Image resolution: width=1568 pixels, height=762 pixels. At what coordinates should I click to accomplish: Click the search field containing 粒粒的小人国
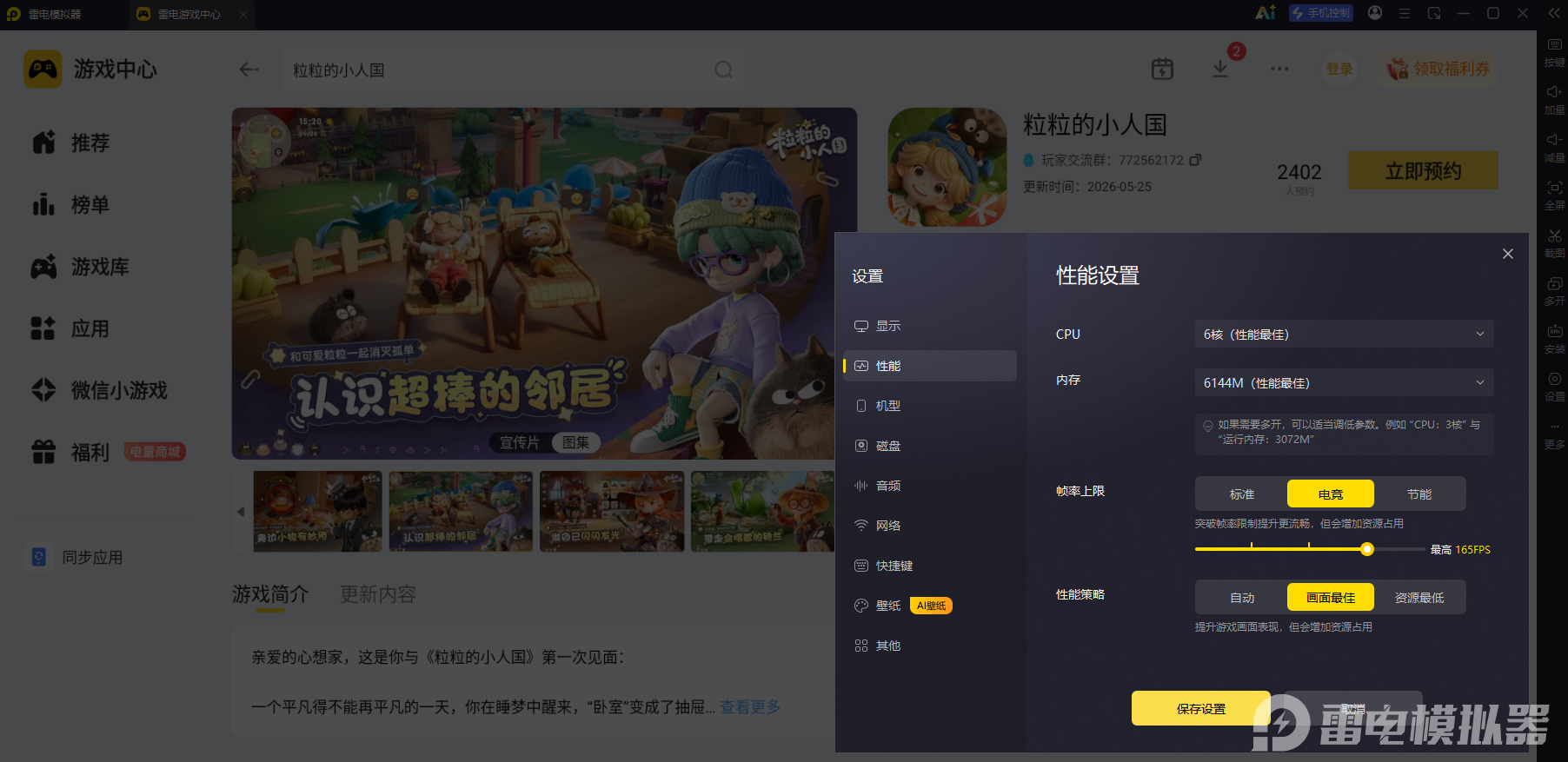[x=513, y=70]
